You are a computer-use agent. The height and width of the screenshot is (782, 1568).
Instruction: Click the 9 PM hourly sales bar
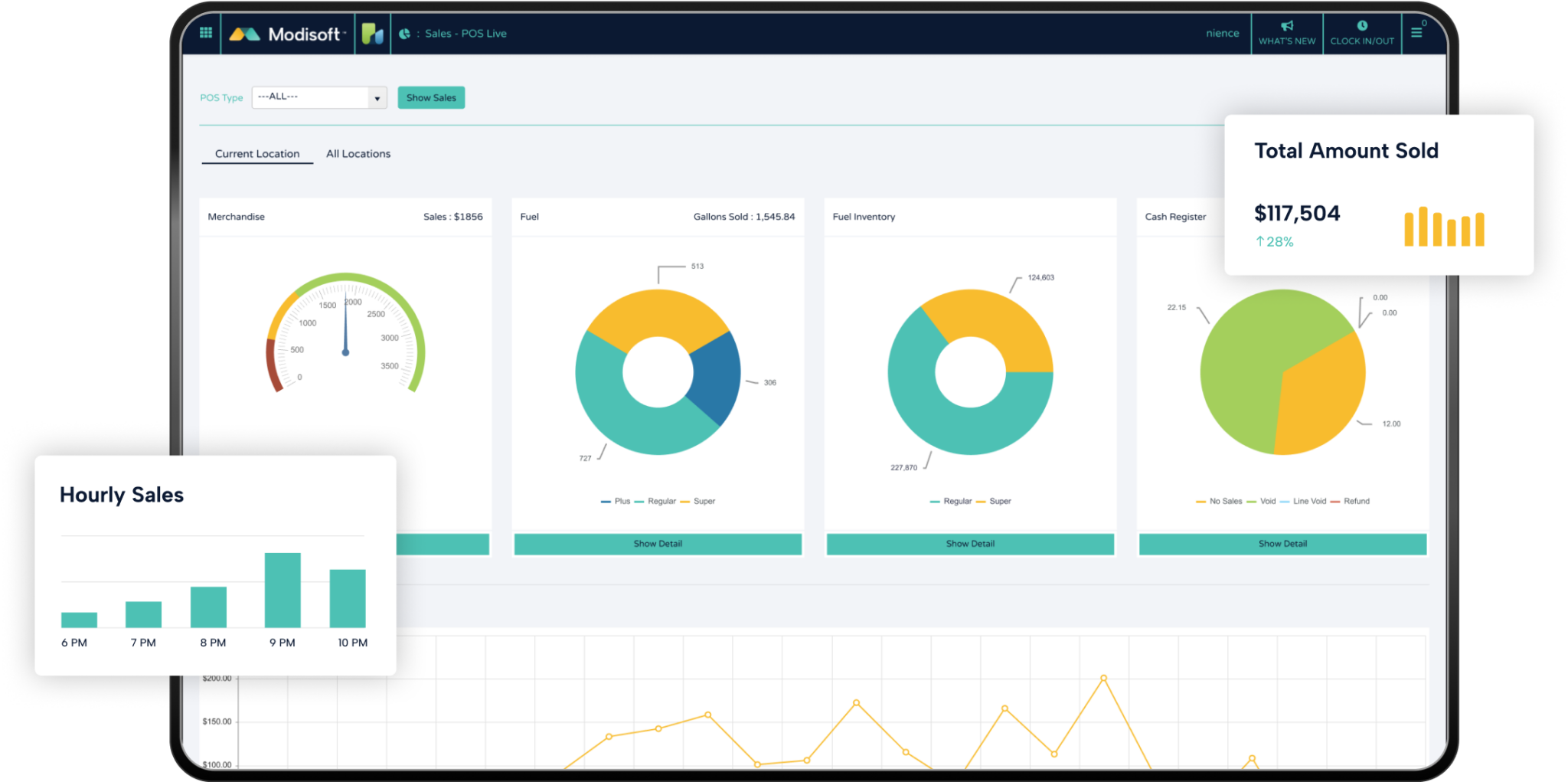tap(283, 590)
